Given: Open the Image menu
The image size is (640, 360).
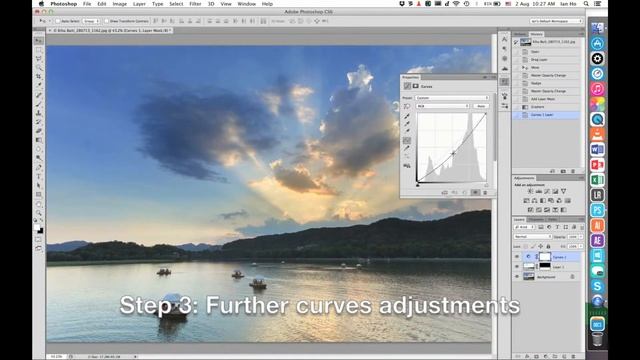Looking at the screenshot, I should (120, 4).
